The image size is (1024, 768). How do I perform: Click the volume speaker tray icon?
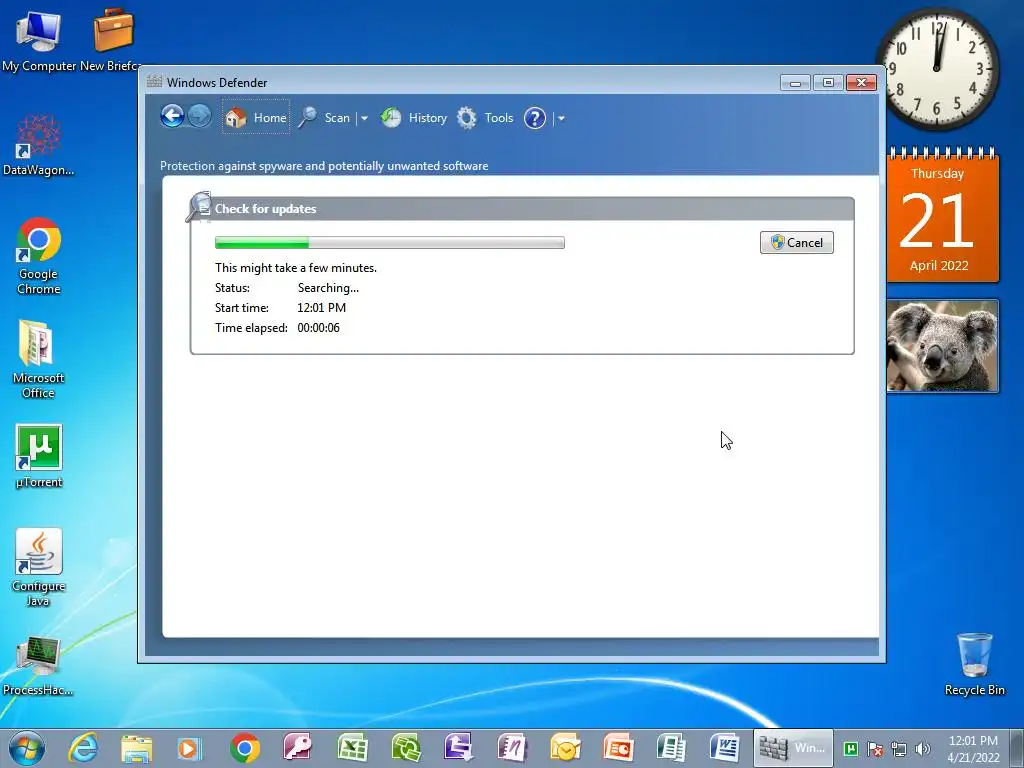pyautogui.click(x=923, y=749)
